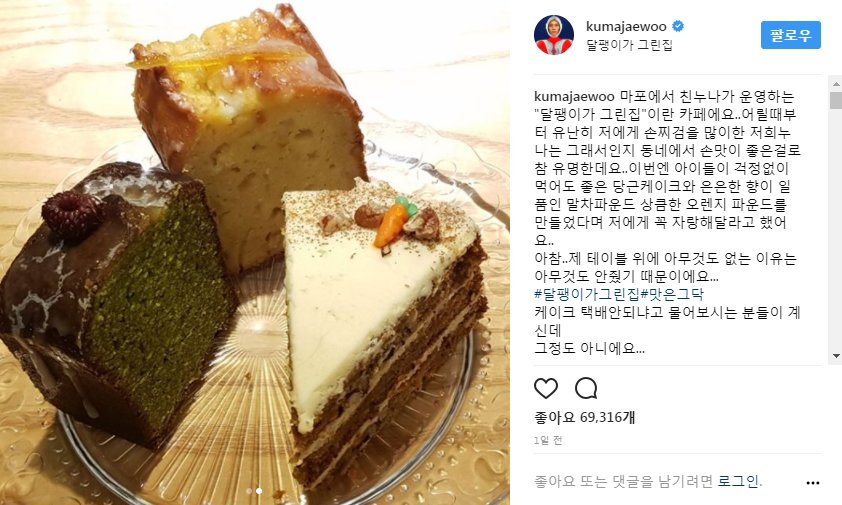Open the kumajaewoo username in the header
842x505 pixels.
coord(626,26)
